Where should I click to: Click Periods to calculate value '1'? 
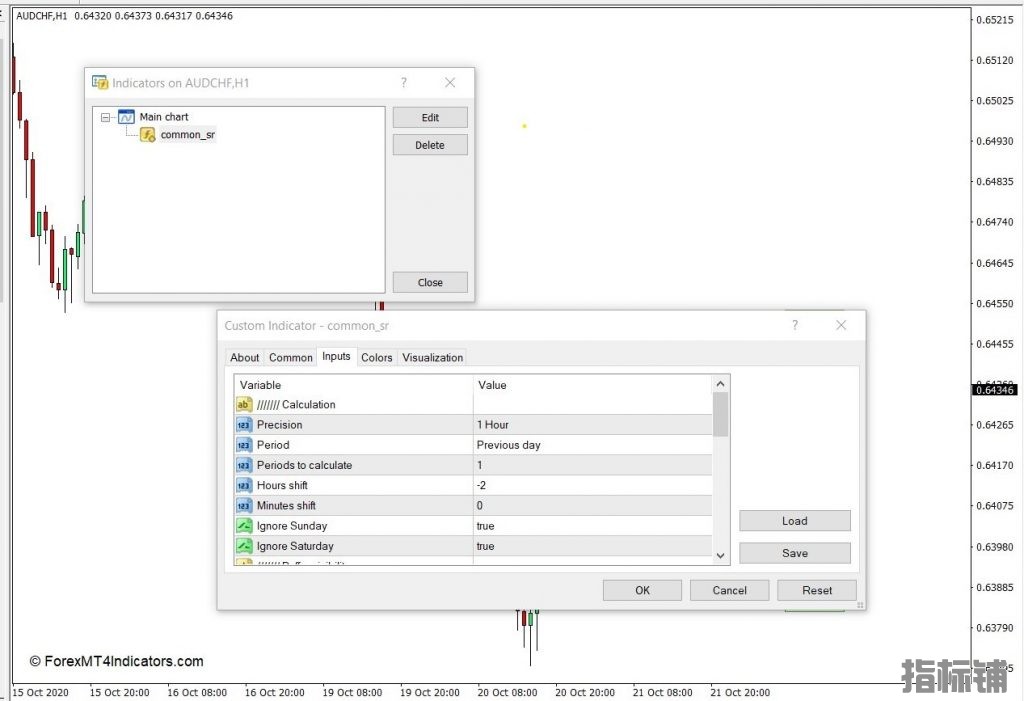click(479, 465)
